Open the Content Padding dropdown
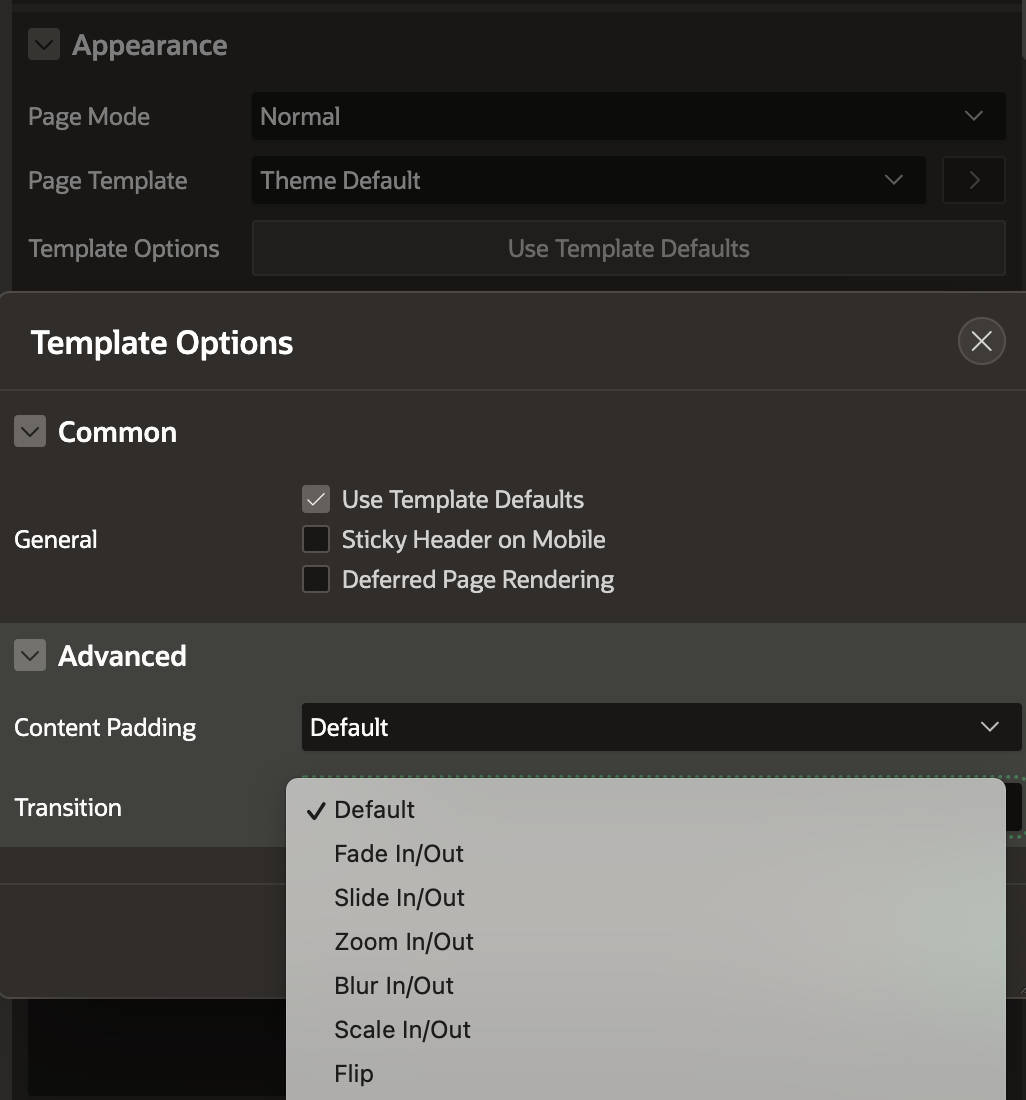Image resolution: width=1026 pixels, height=1100 pixels. 661,727
